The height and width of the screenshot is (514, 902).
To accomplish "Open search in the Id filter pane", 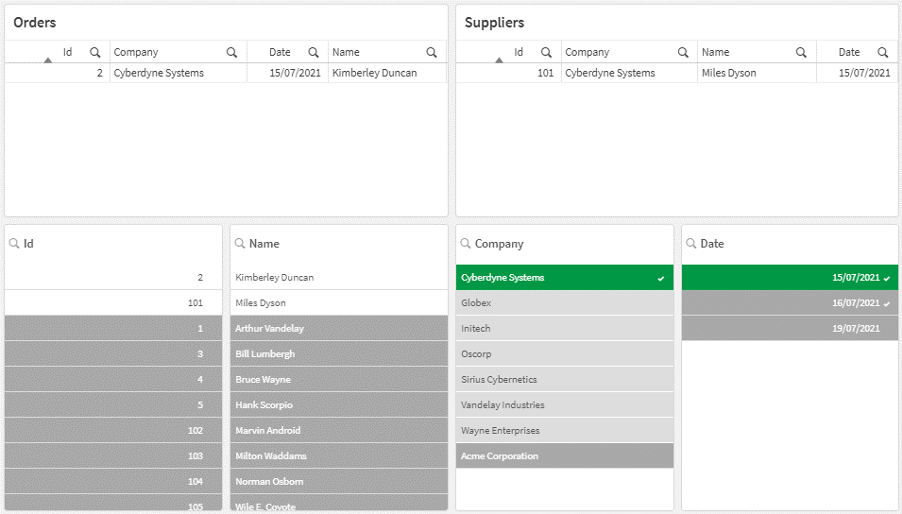I will 14,244.
